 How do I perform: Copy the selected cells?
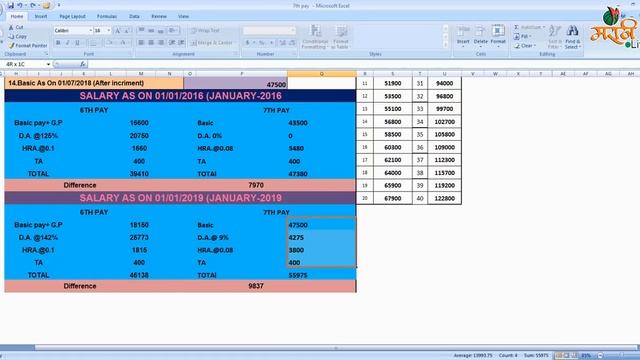tap(18, 36)
